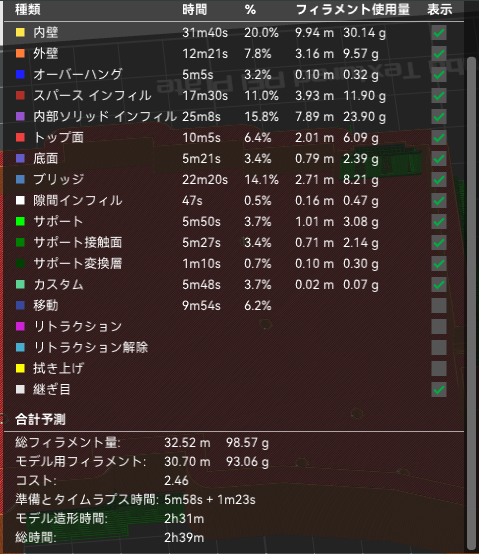Image resolution: width=479 pixels, height=554 pixels.
Task: Click white 隙間インフィル swatch
Action: 20,200
